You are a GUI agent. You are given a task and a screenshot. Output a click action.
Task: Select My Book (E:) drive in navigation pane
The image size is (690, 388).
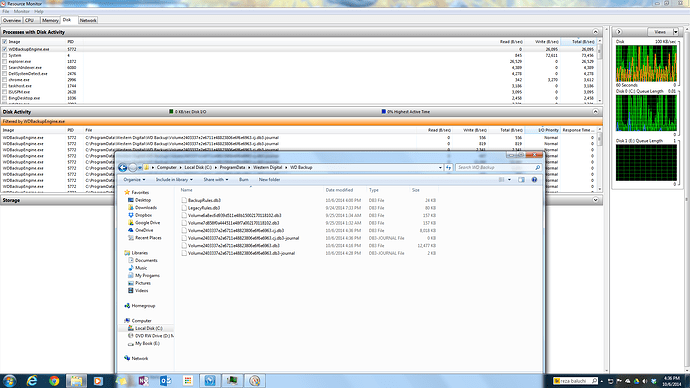143,344
